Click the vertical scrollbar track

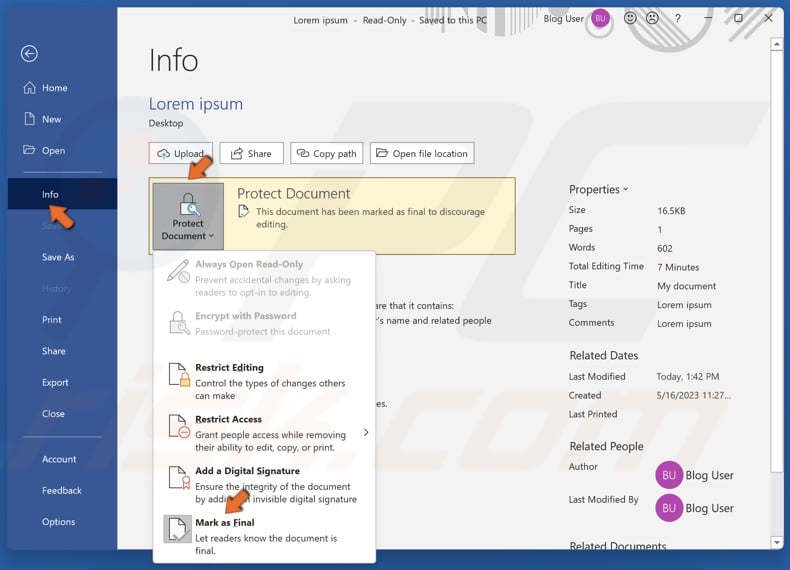tap(776, 504)
